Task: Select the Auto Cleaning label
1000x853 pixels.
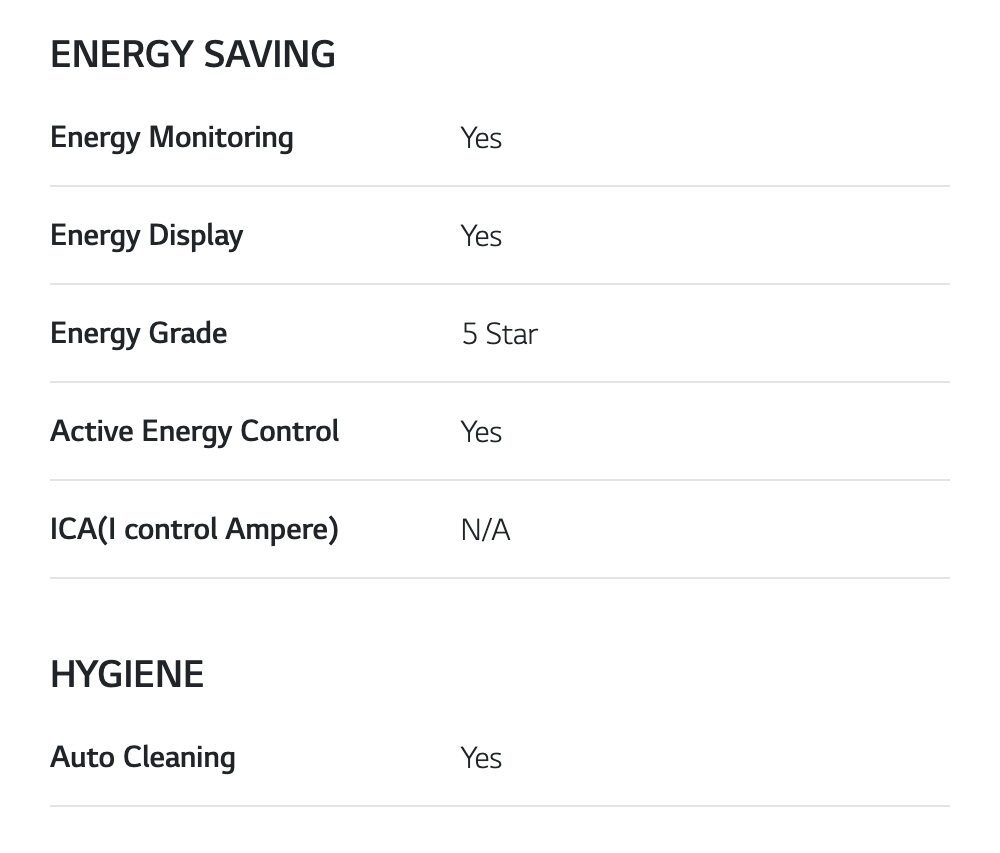Action: tap(142, 757)
